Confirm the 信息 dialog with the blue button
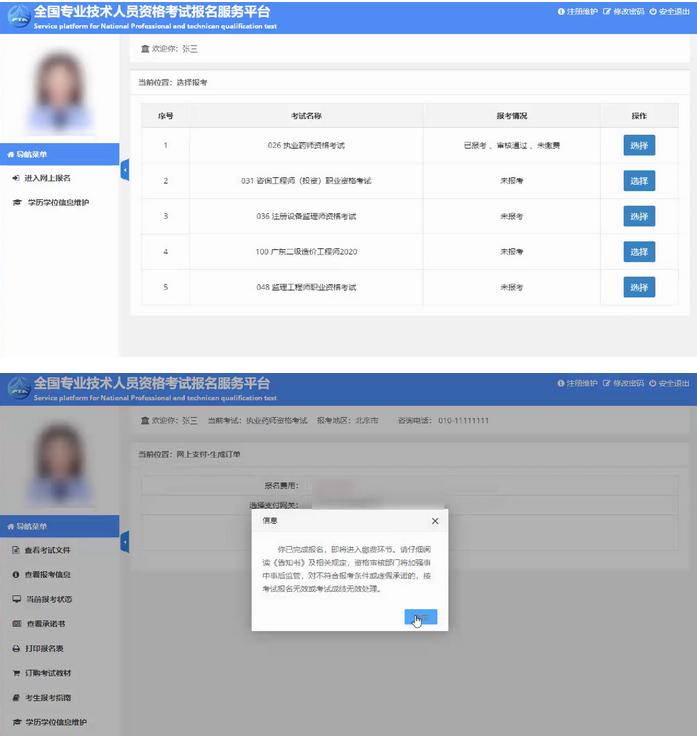The height and width of the screenshot is (737, 697). [420, 617]
